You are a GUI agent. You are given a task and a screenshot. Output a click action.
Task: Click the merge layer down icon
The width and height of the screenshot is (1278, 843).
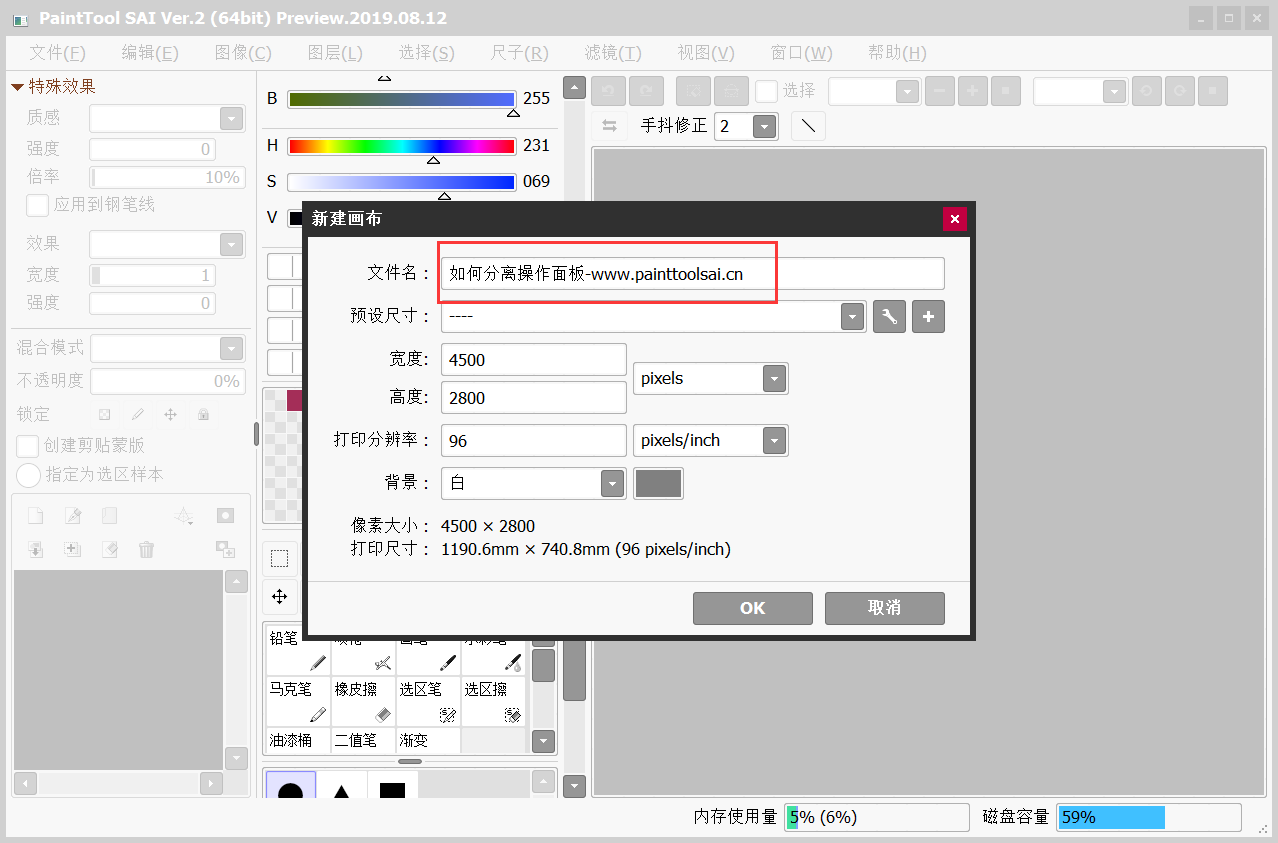pos(36,549)
